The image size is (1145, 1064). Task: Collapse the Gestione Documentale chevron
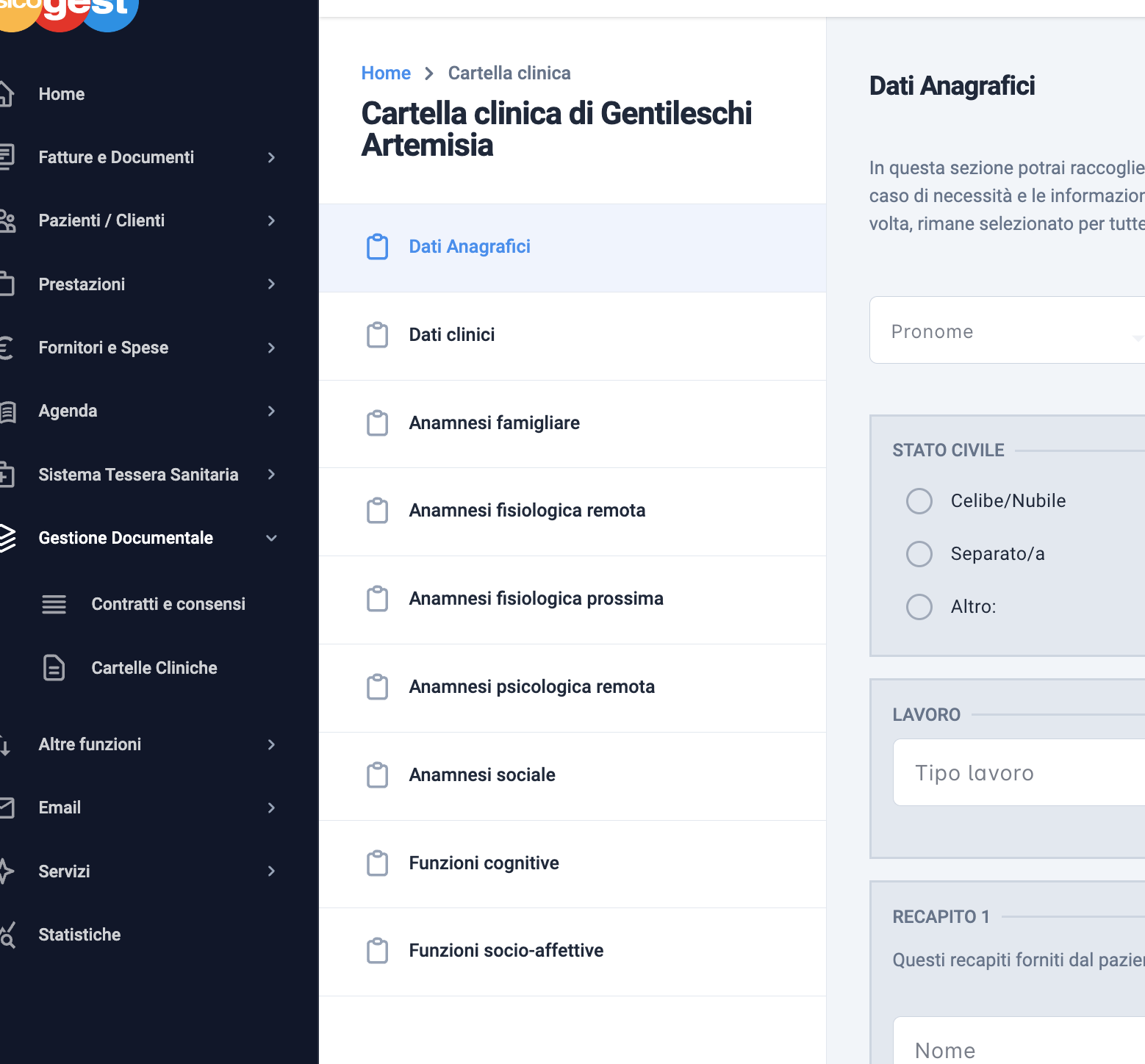[271, 538]
